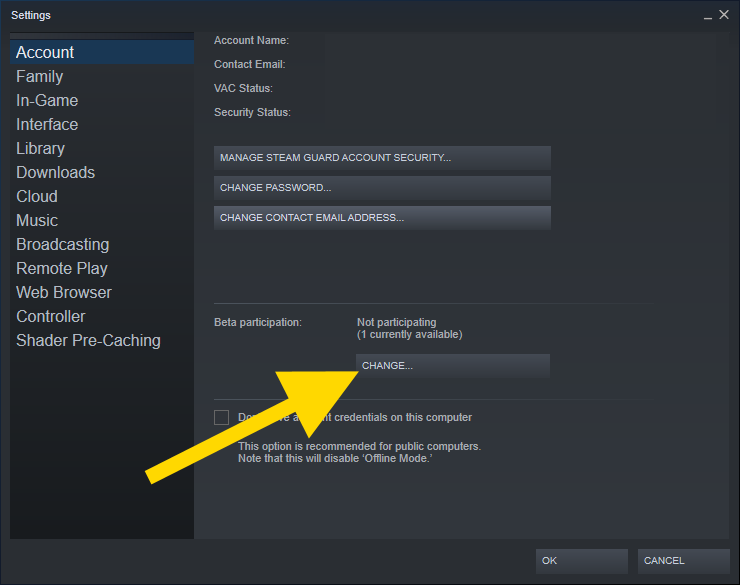Close the Settings window

pos(724,15)
